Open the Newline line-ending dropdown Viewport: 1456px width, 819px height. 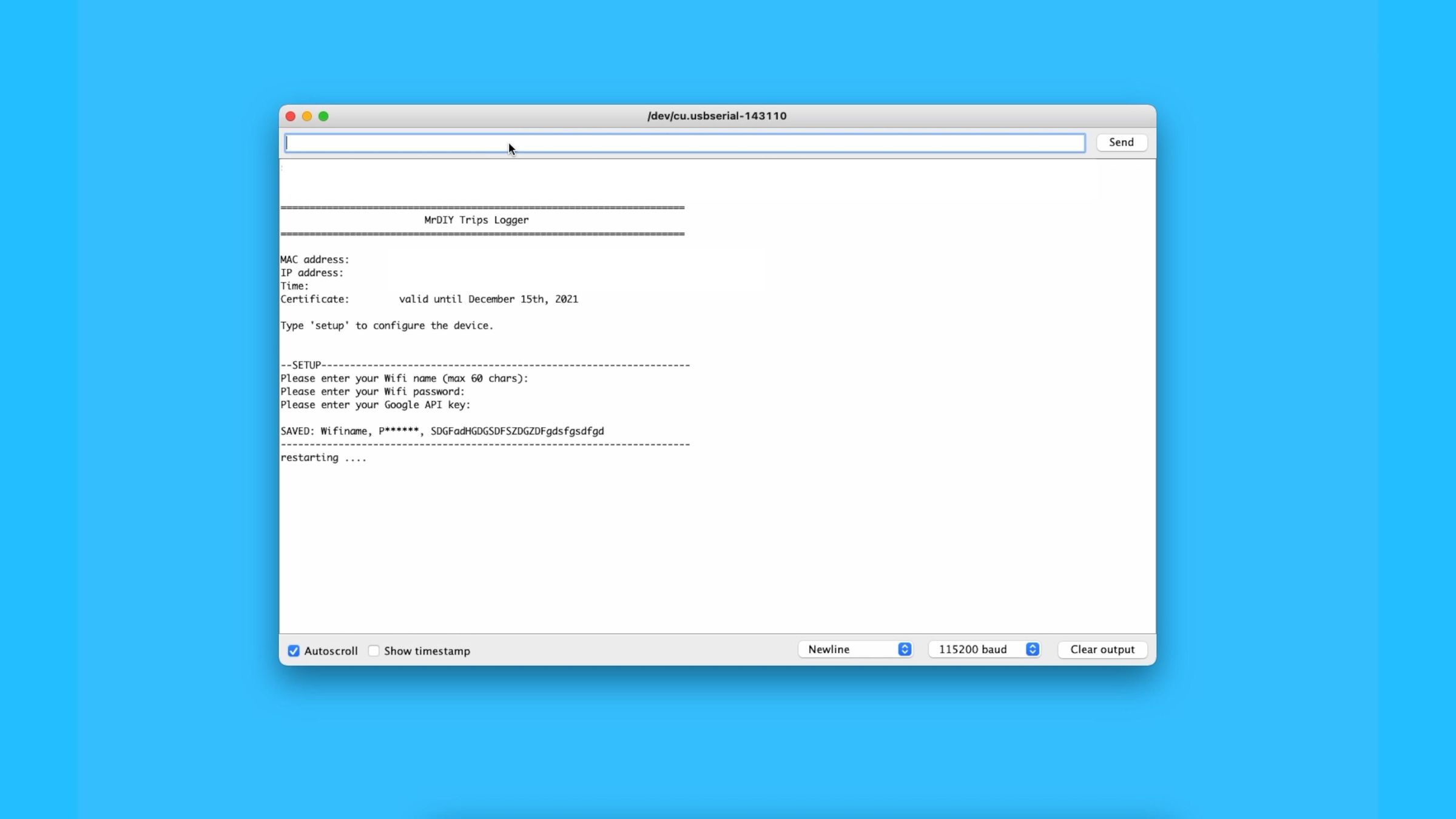854,649
